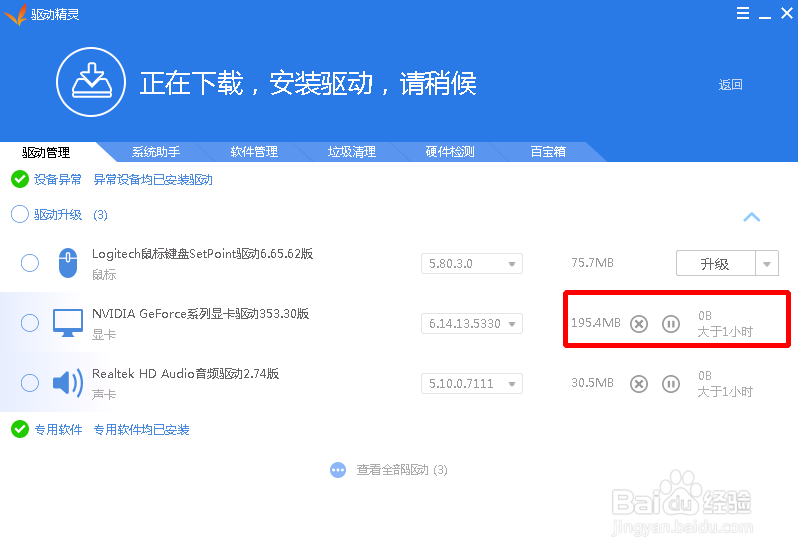Screen dimensions: 798x555
Task: Click the blue ellipsis icon near 查看全部驱动
Action: click(x=338, y=470)
